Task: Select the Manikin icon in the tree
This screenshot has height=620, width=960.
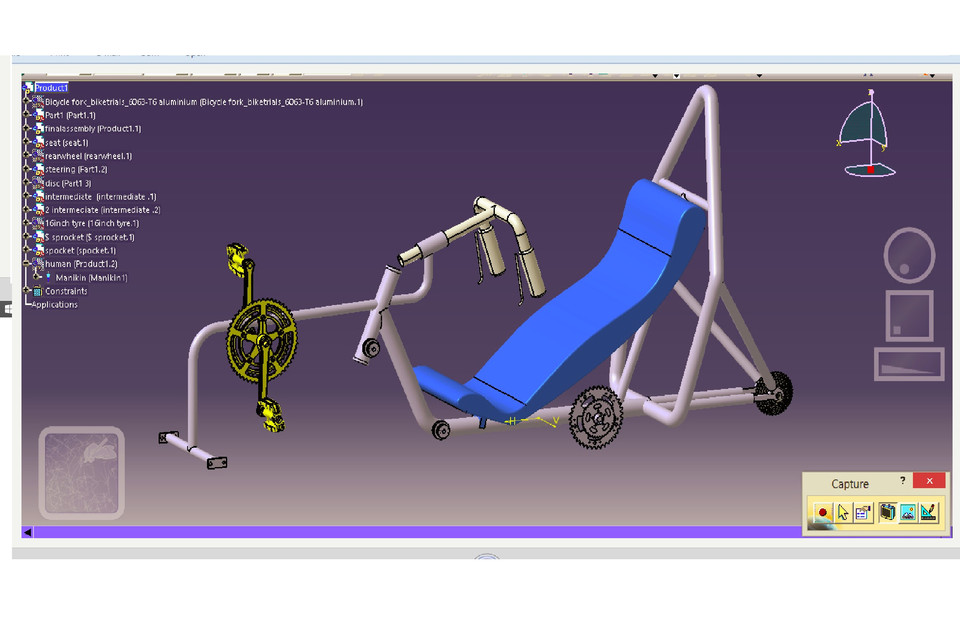Action: coord(48,277)
